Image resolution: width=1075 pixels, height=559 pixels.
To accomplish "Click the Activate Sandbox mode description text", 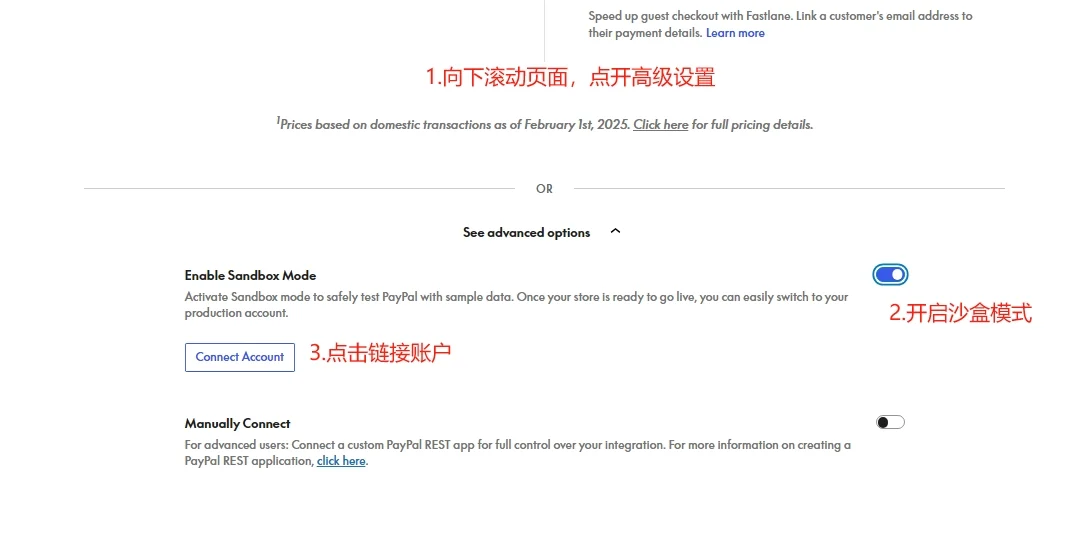I will point(516,305).
